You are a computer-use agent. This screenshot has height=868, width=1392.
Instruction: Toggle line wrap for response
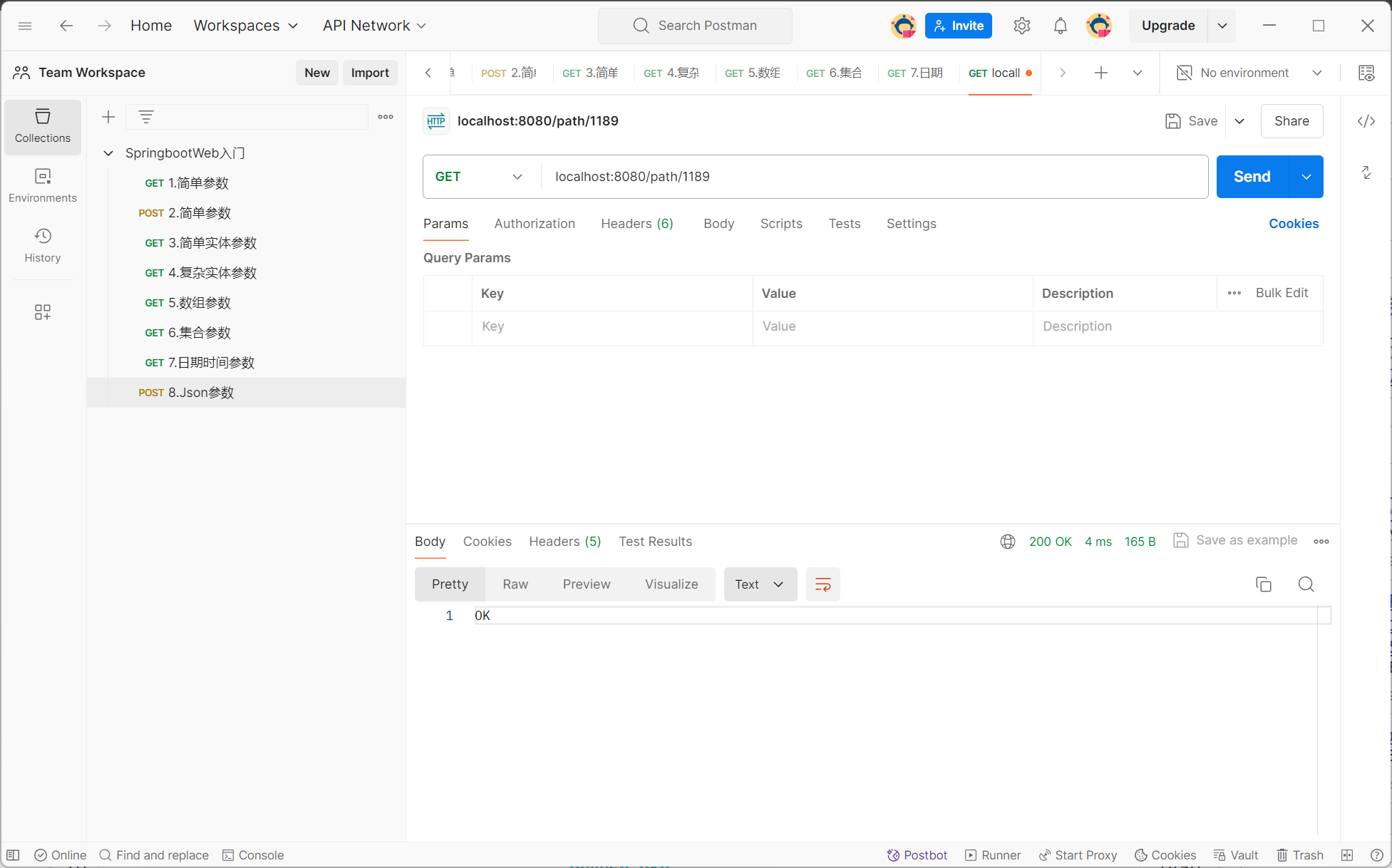point(823,584)
